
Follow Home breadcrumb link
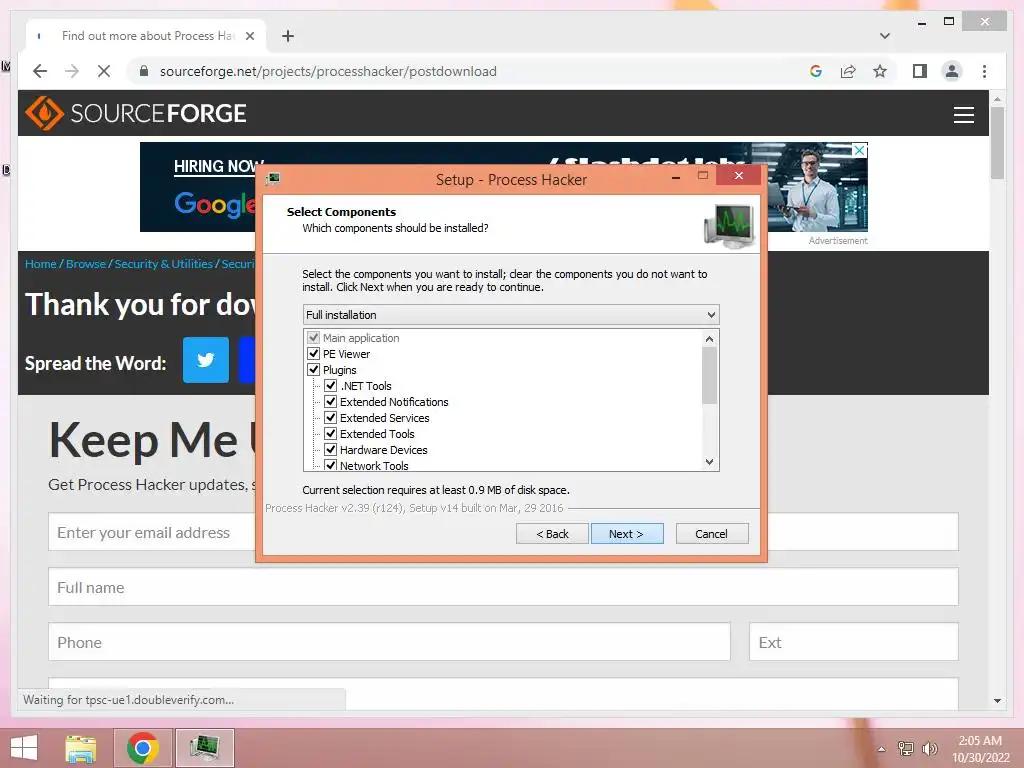pos(40,264)
